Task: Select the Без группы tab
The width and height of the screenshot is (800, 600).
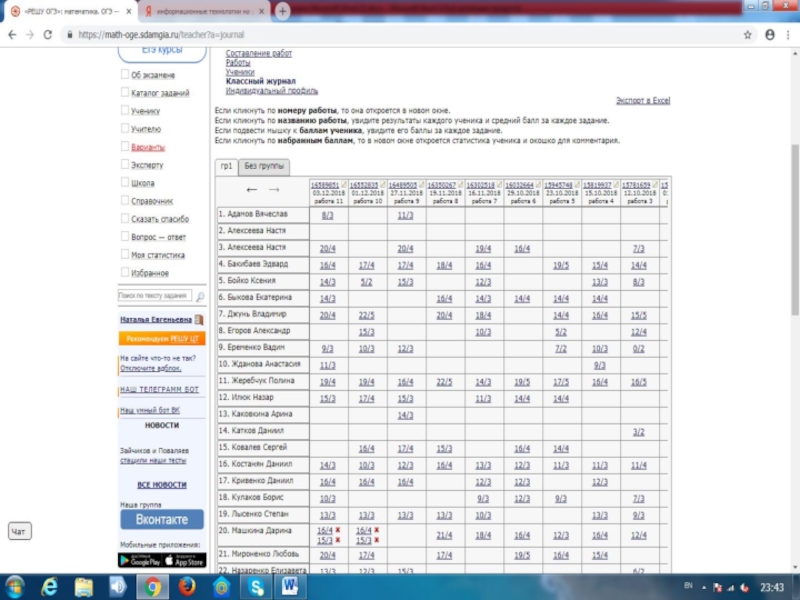Action: pyautogui.click(x=264, y=166)
